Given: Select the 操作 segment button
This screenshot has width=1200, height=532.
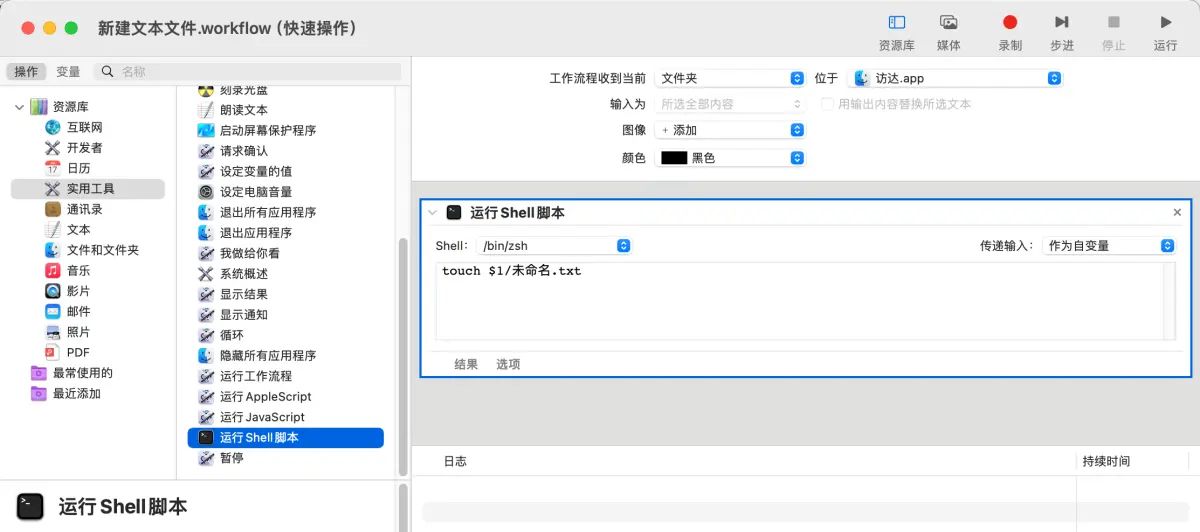Looking at the screenshot, I should coord(26,72).
